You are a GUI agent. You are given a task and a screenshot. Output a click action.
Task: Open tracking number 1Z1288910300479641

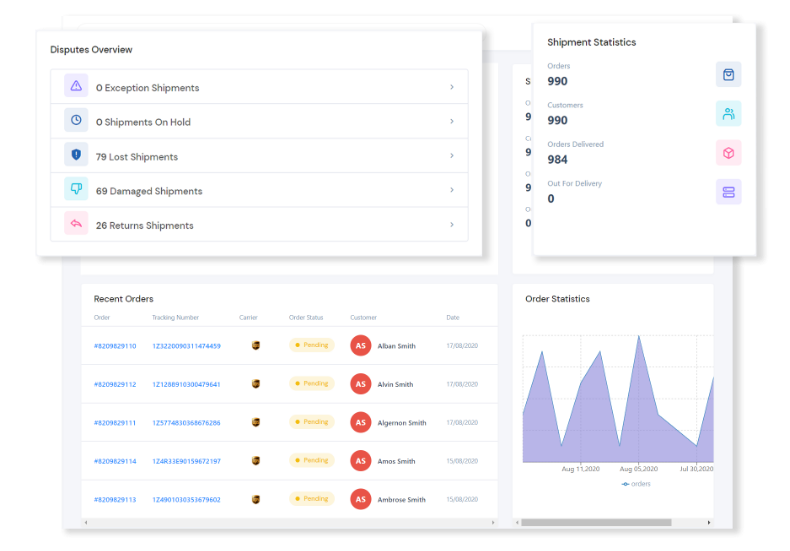click(186, 384)
